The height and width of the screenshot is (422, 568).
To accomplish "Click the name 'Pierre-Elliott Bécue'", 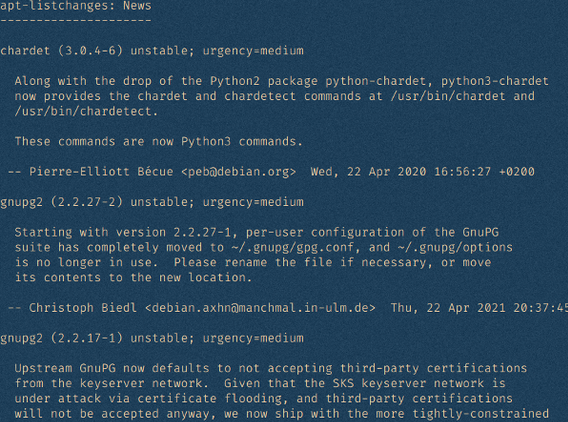I will click(x=101, y=172).
